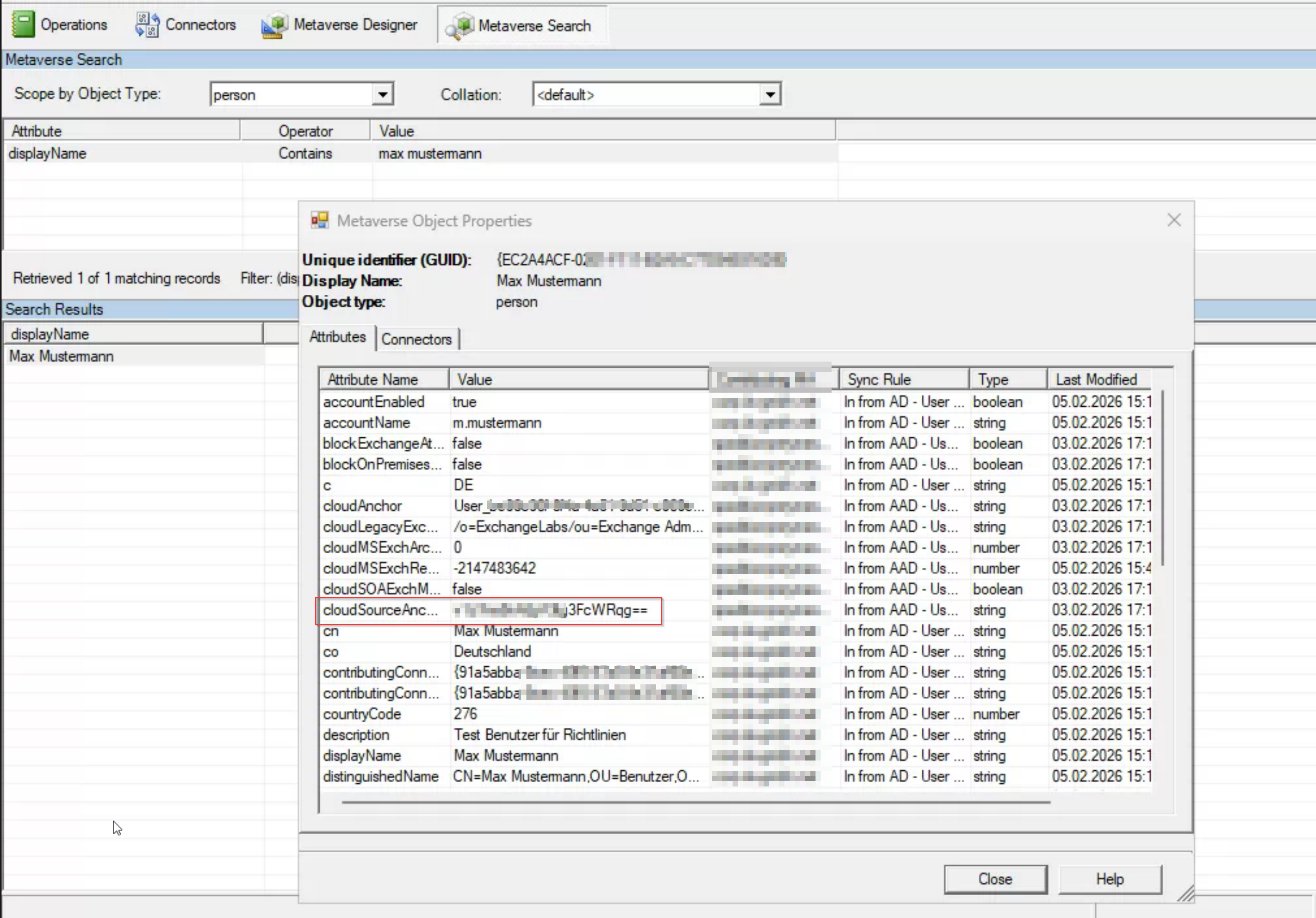The width and height of the screenshot is (1316, 918).
Task: Click the horizontal scrollbar under attributes
Action: (x=695, y=802)
